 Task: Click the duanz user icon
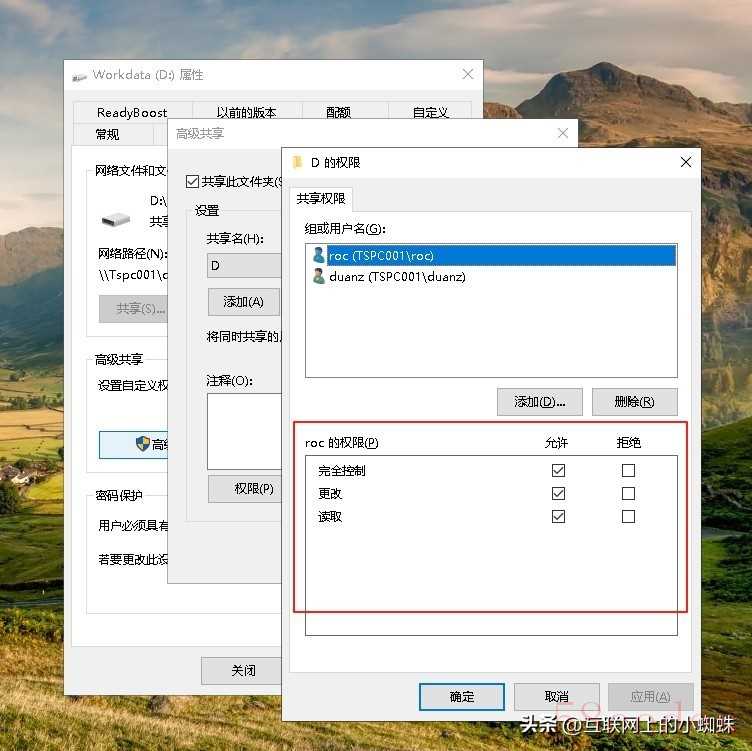[318, 276]
